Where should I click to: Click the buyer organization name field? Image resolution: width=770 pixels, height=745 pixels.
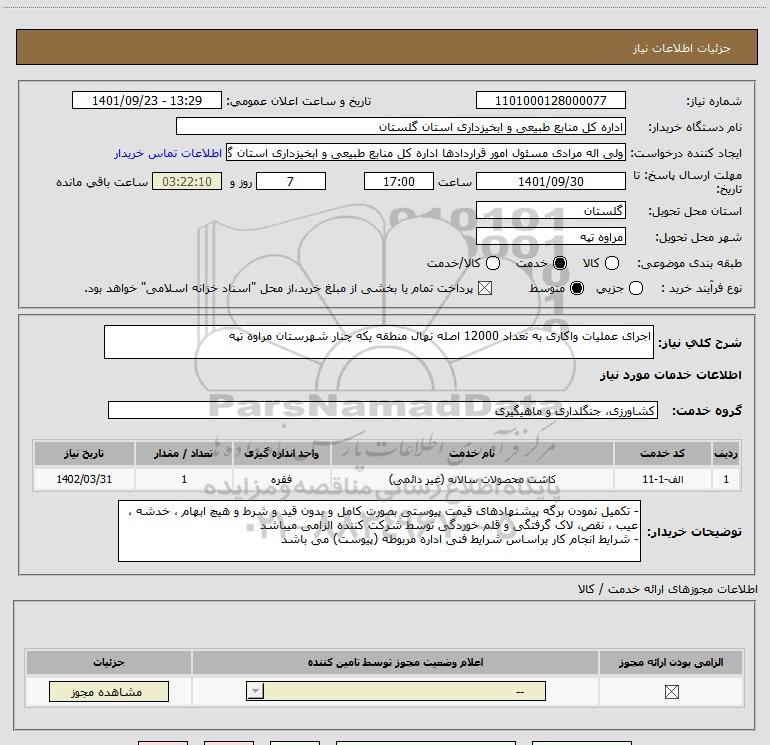401,126
